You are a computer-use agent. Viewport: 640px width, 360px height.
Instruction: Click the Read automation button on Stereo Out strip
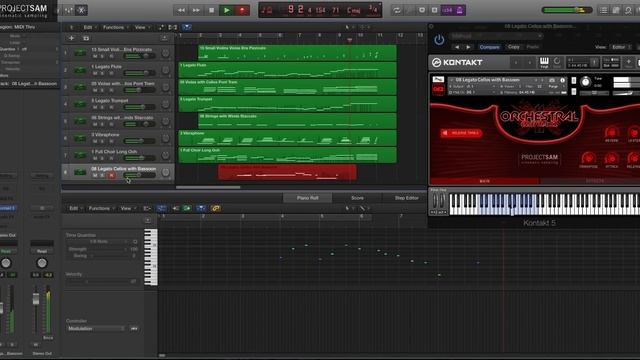[x=42, y=251]
